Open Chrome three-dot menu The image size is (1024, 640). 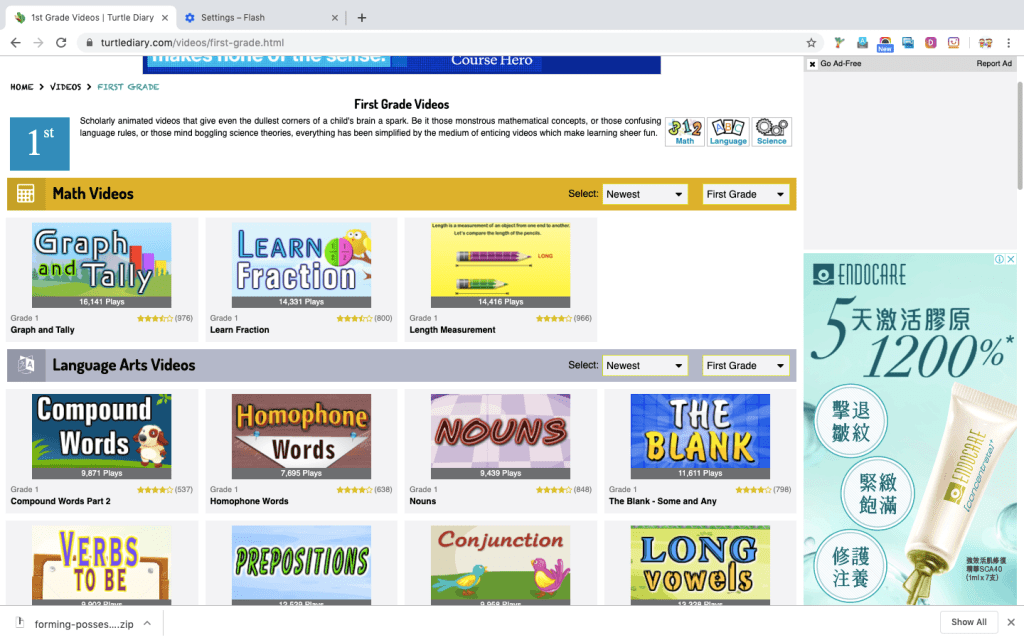coord(1010,43)
